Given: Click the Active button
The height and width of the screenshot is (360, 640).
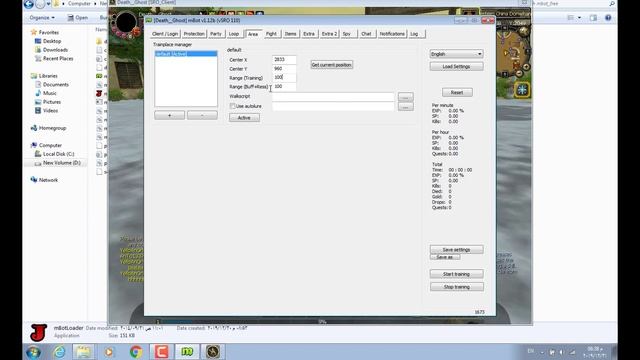Looking at the screenshot, I should pyautogui.click(x=244, y=118).
